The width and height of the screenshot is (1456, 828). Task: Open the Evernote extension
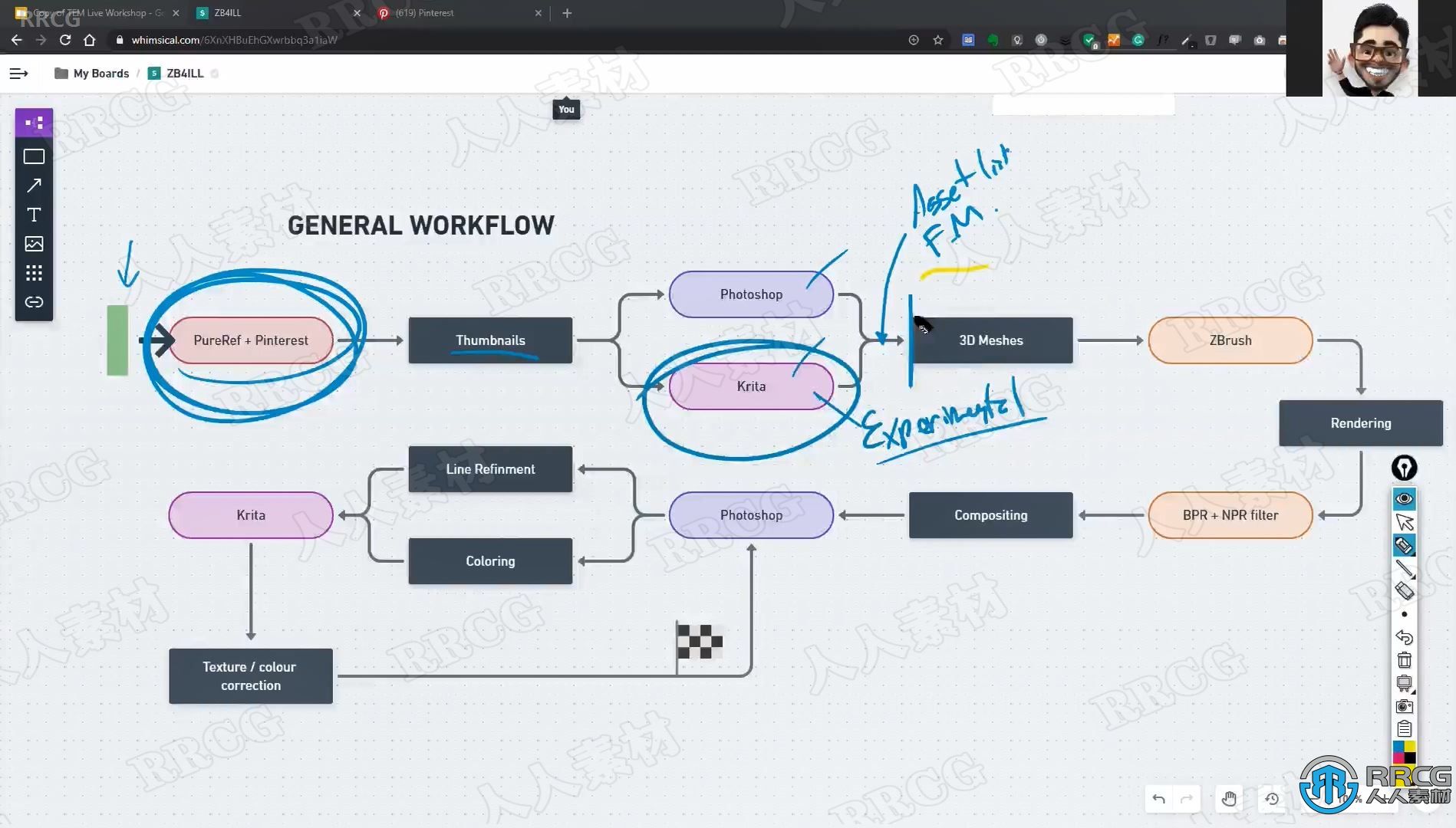click(993, 40)
